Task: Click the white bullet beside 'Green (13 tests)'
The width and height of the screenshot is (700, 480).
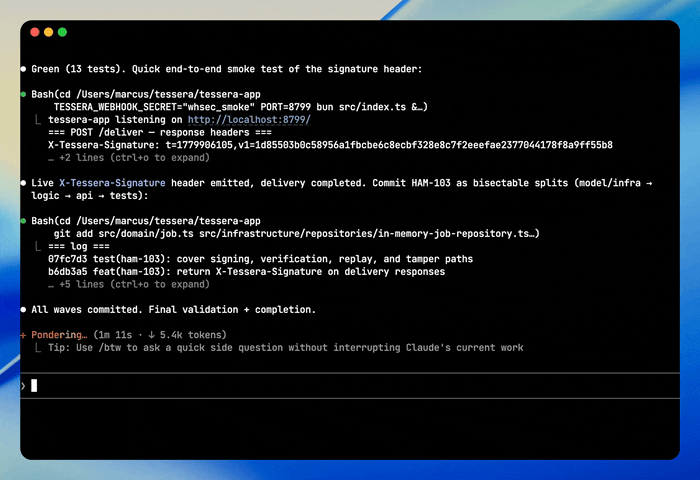Action: click(23, 69)
